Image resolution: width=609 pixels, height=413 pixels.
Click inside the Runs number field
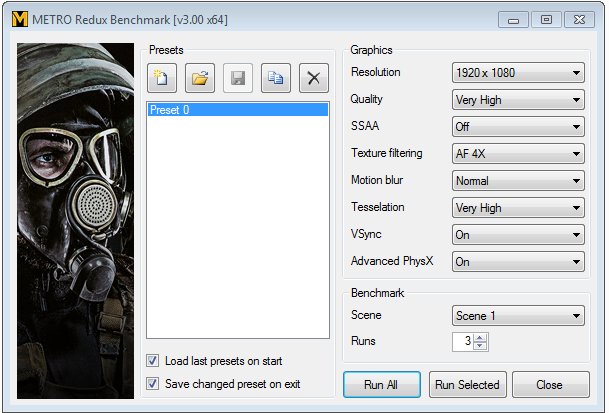tap(463, 342)
